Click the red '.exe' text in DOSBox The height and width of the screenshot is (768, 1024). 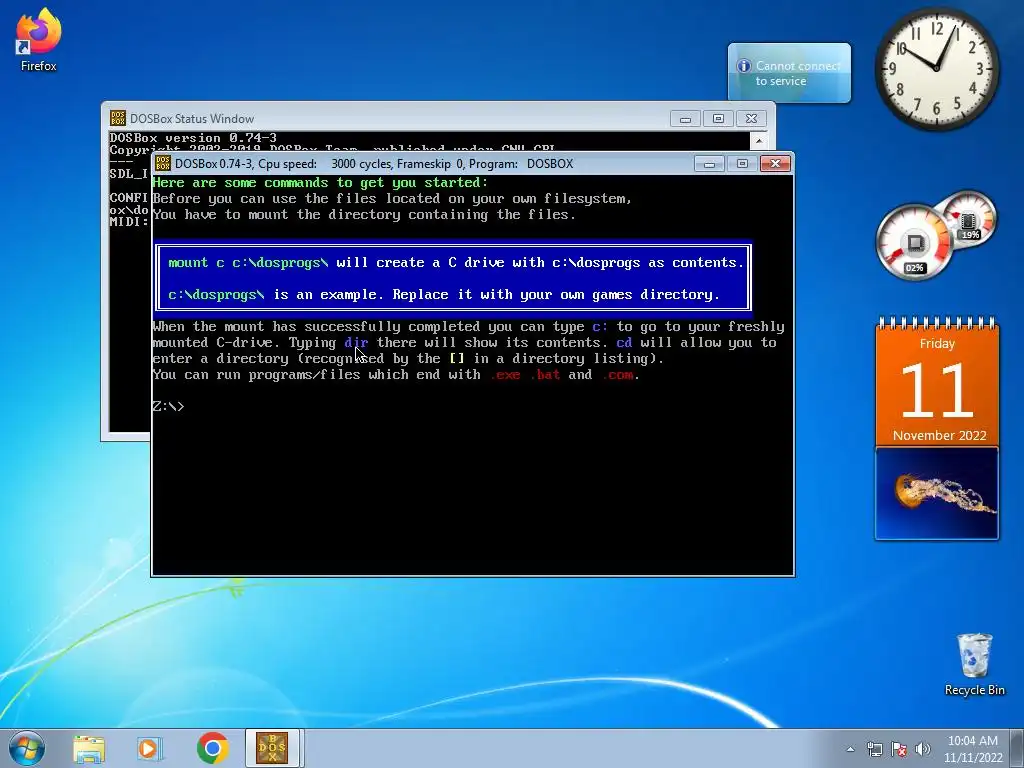pyautogui.click(x=505, y=375)
